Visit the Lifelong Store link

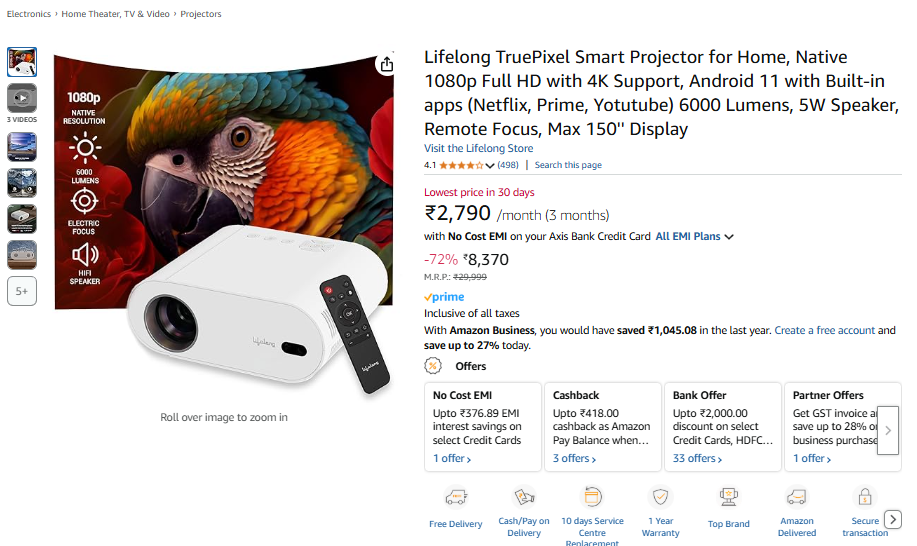[x=478, y=149]
